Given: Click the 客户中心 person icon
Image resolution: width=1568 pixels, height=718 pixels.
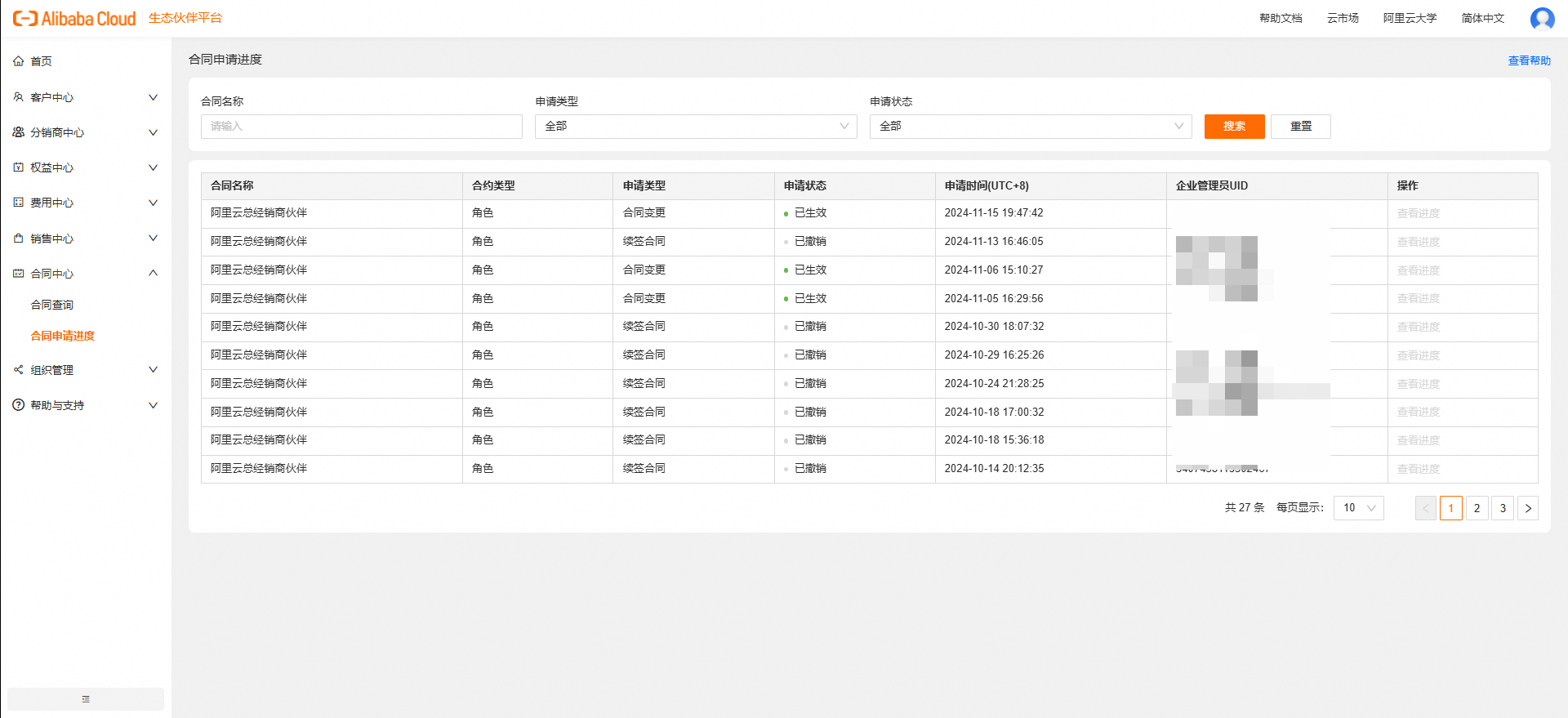Looking at the screenshot, I should pos(19,97).
